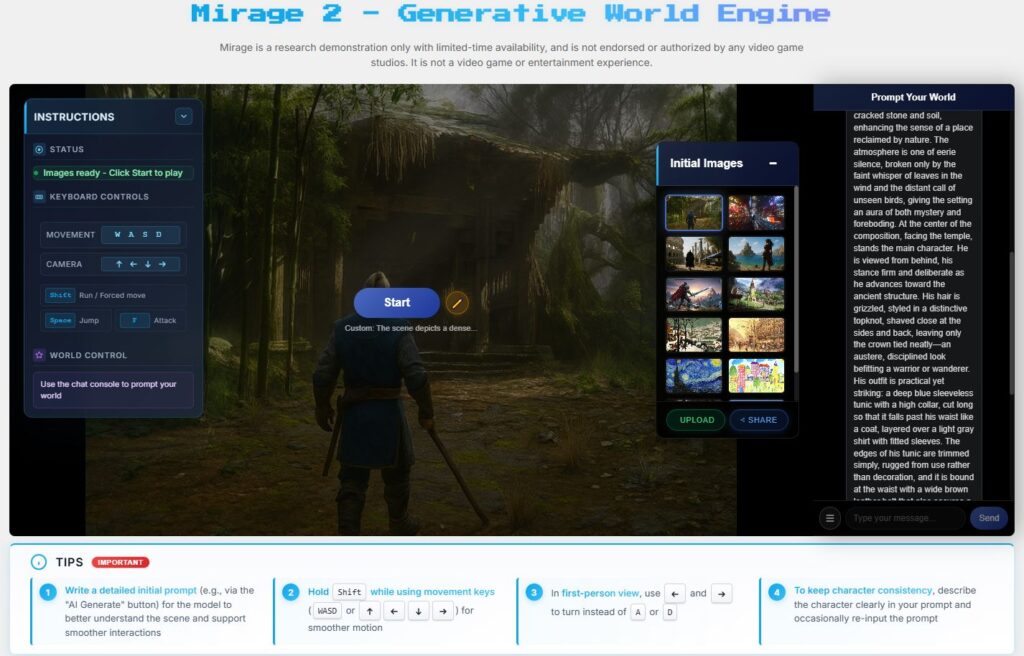Collapse the Instructions panel with its chevron
This screenshot has width=1024, height=656.
coord(183,116)
